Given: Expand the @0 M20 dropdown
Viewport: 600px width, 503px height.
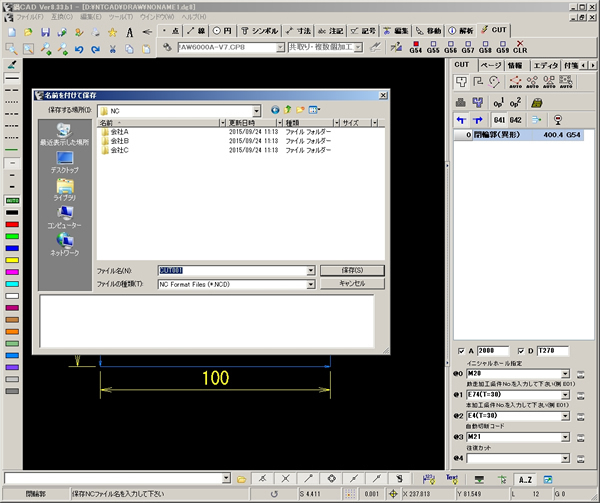Looking at the screenshot, I should pos(565,374).
